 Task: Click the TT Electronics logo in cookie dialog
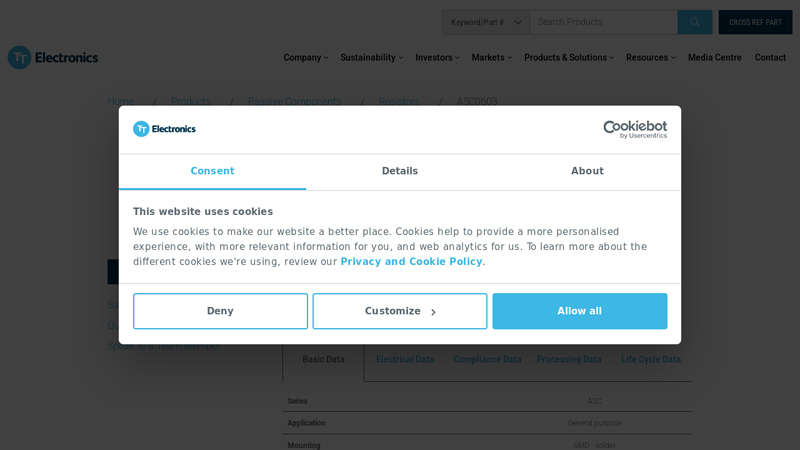point(165,129)
